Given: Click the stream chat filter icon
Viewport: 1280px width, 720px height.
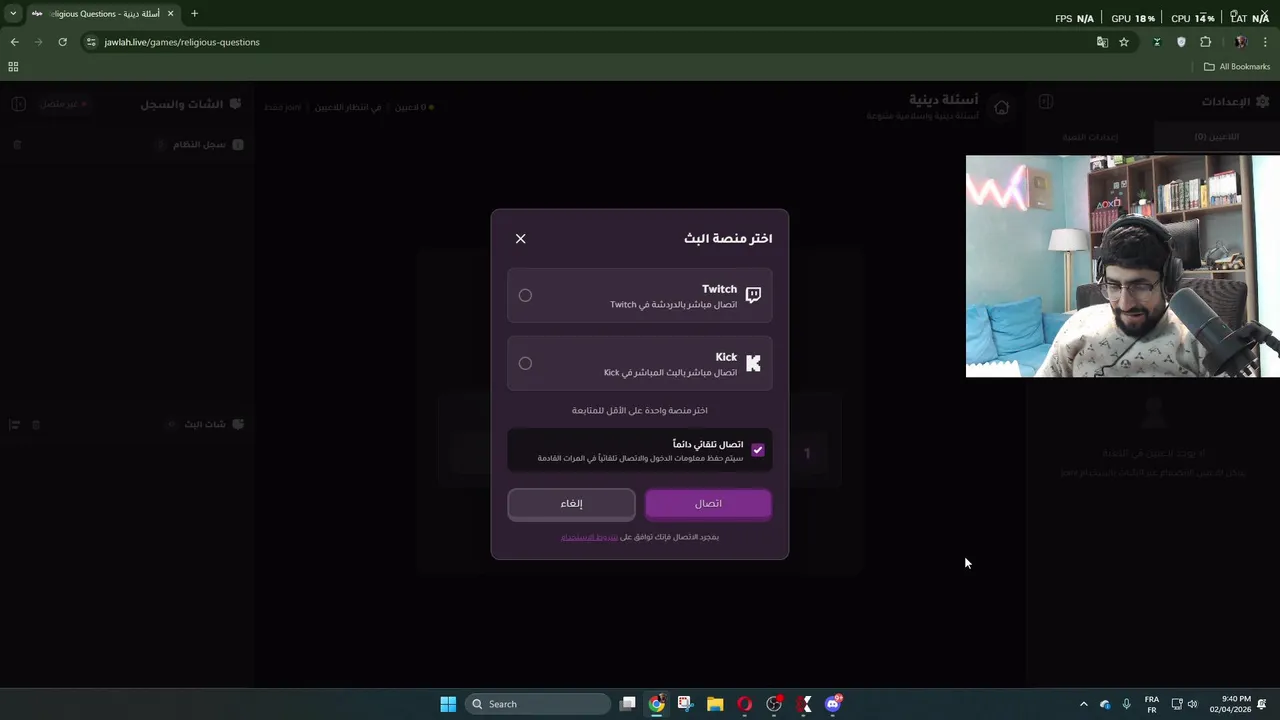Looking at the screenshot, I should [14, 425].
